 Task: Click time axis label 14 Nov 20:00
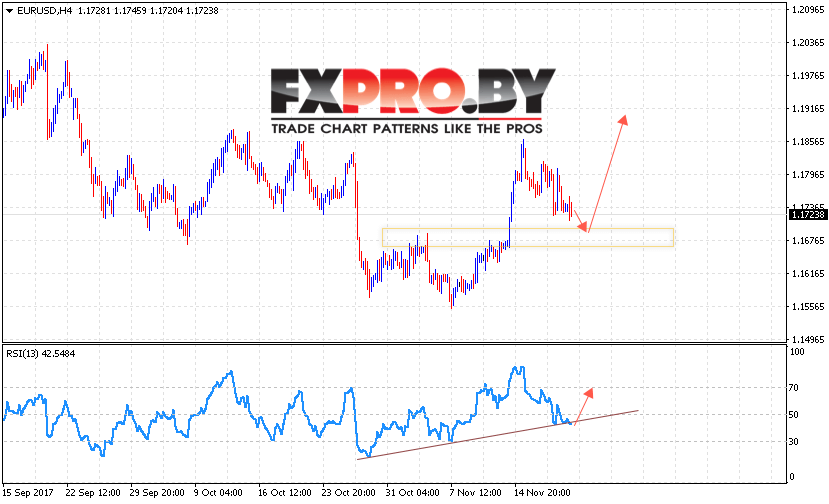tap(542, 492)
